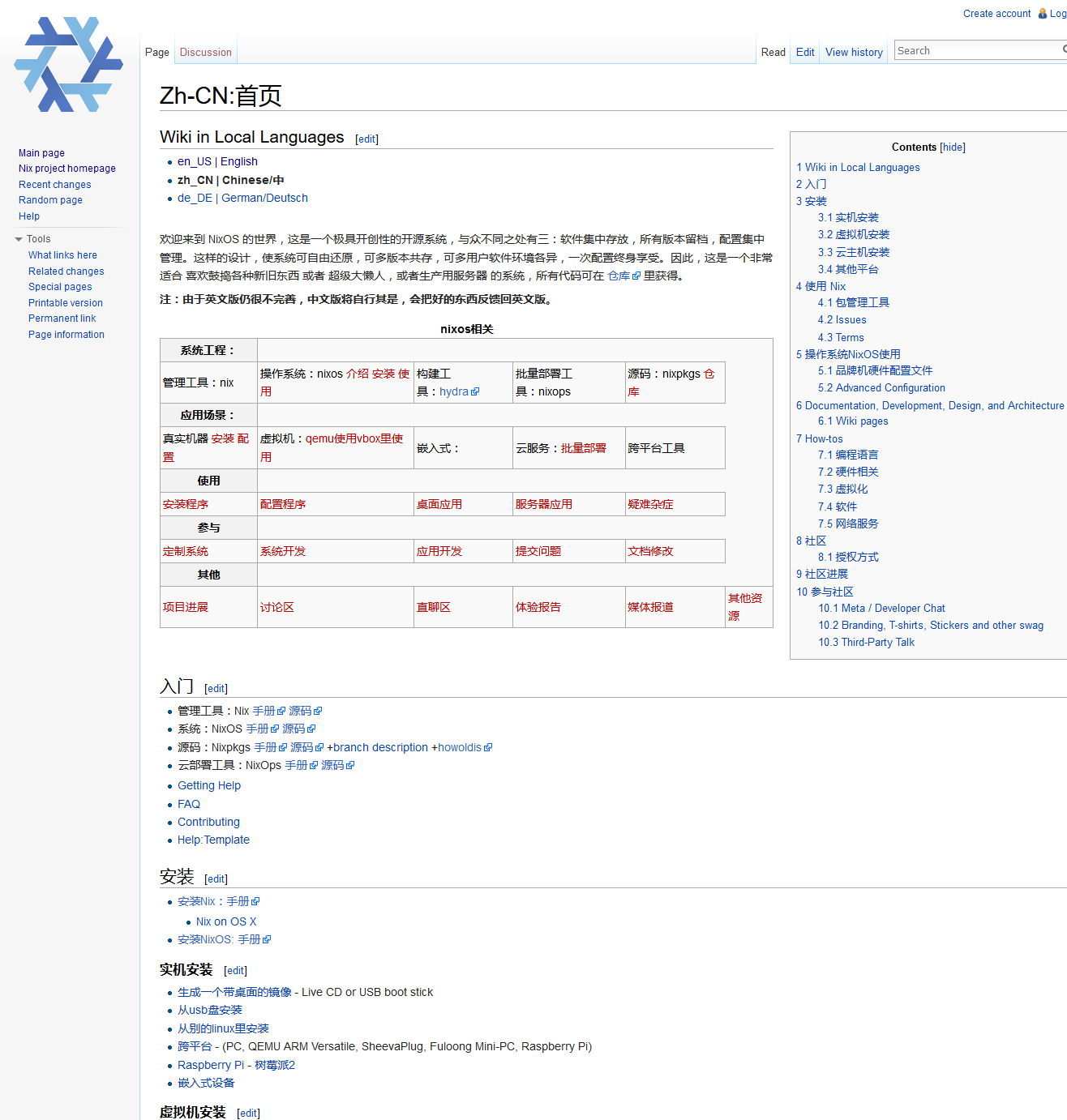Open the Contributing link

pos(208,822)
